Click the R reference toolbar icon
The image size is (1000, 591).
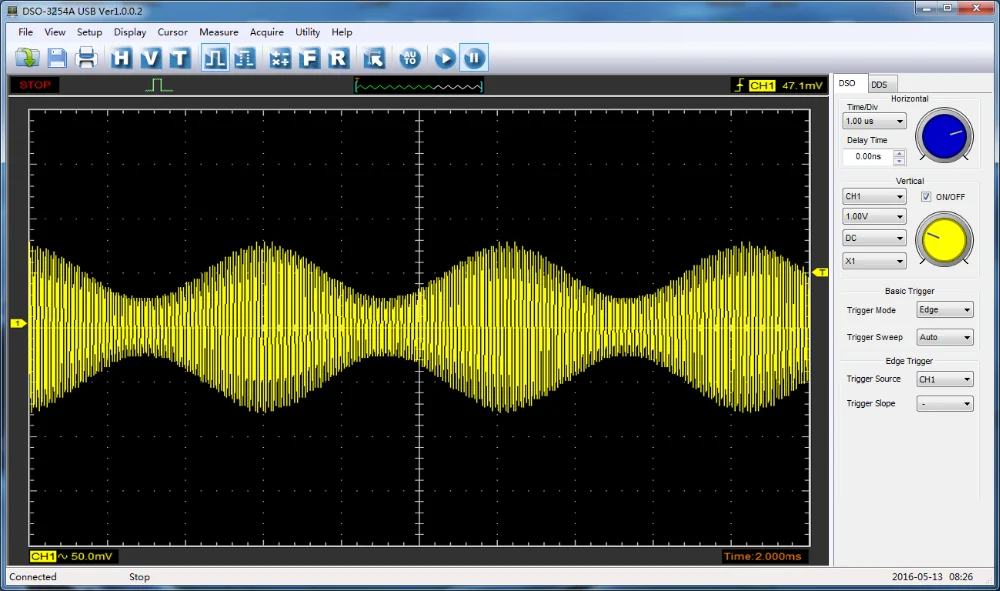[339, 58]
